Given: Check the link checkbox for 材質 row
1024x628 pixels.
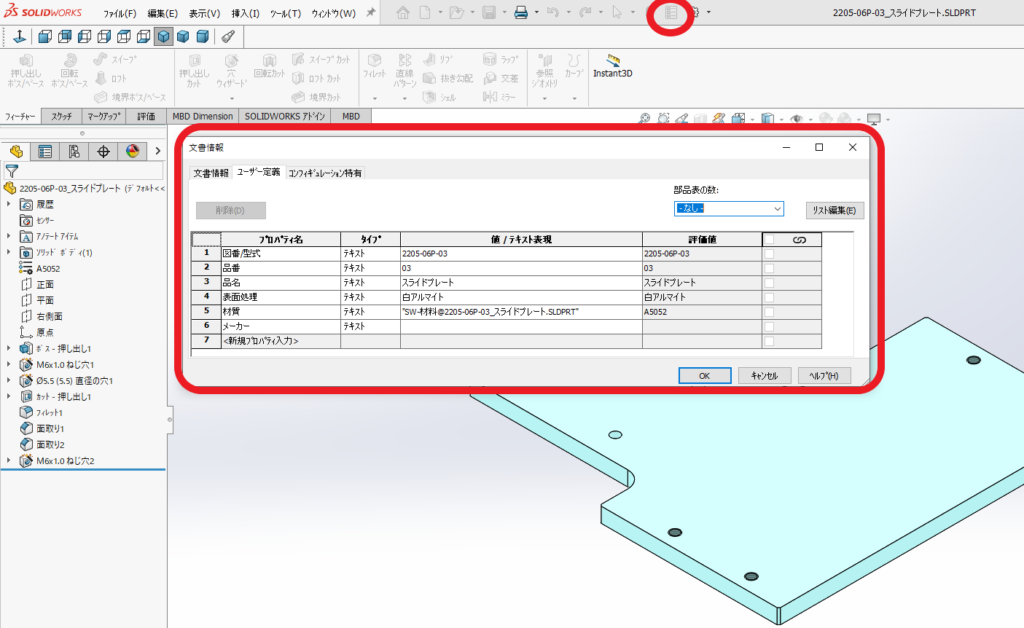Looking at the screenshot, I should pyautogui.click(x=769, y=311).
